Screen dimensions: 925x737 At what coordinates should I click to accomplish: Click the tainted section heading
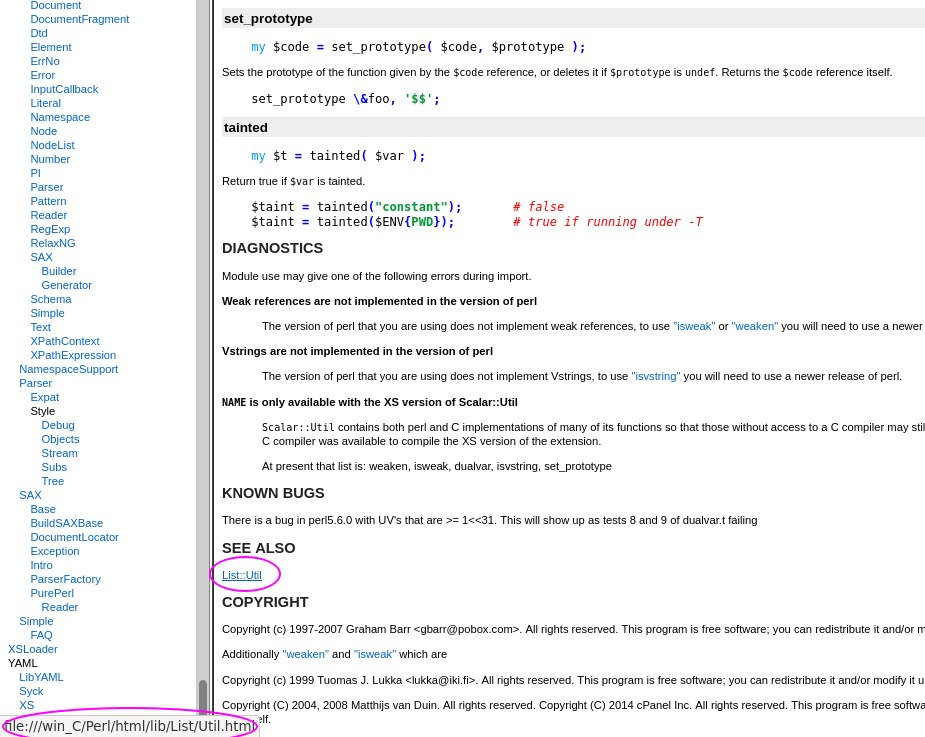tap(245, 127)
